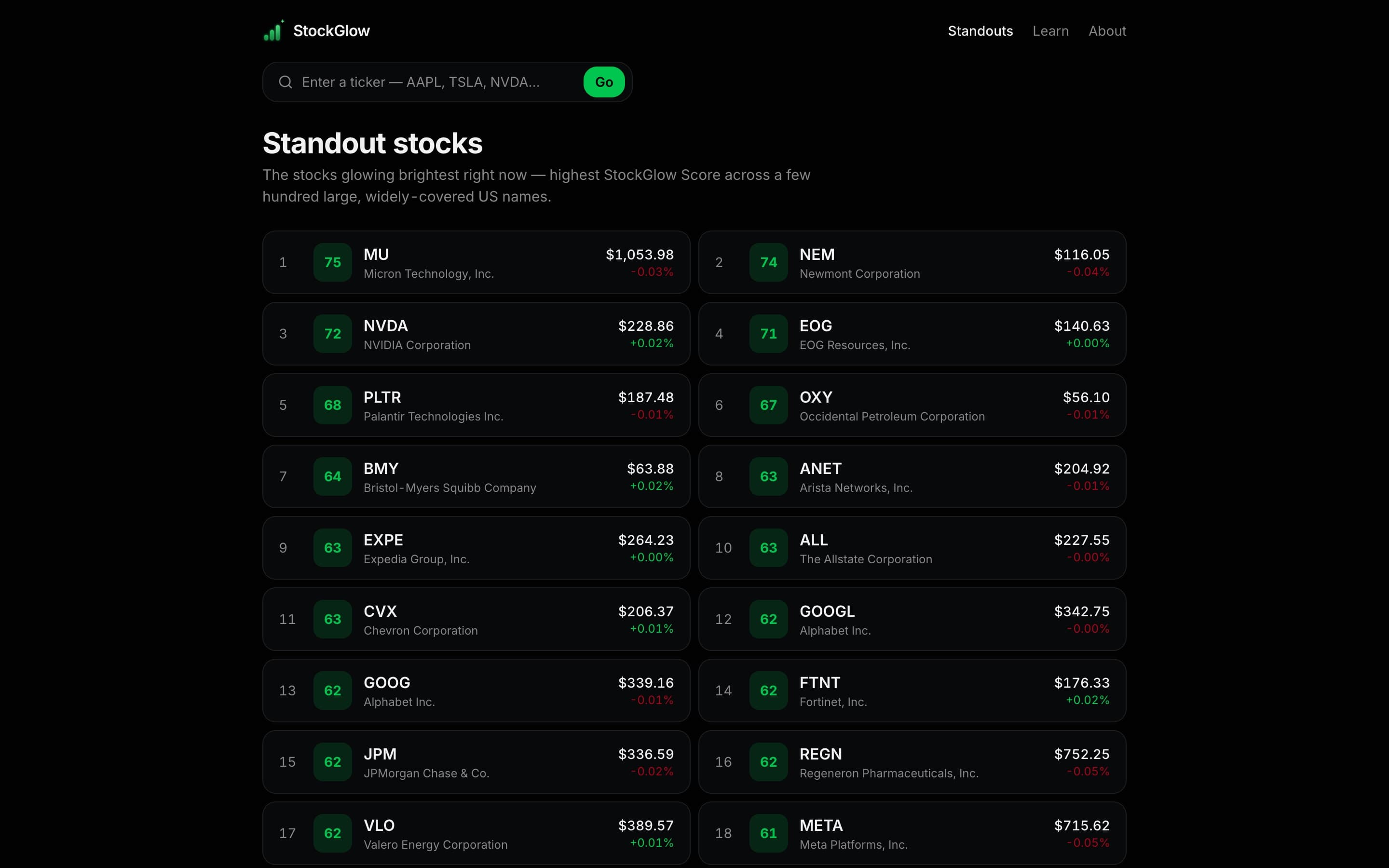
Task: Click the ALL score badge 63
Action: pyautogui.click(x=769, y=548)
